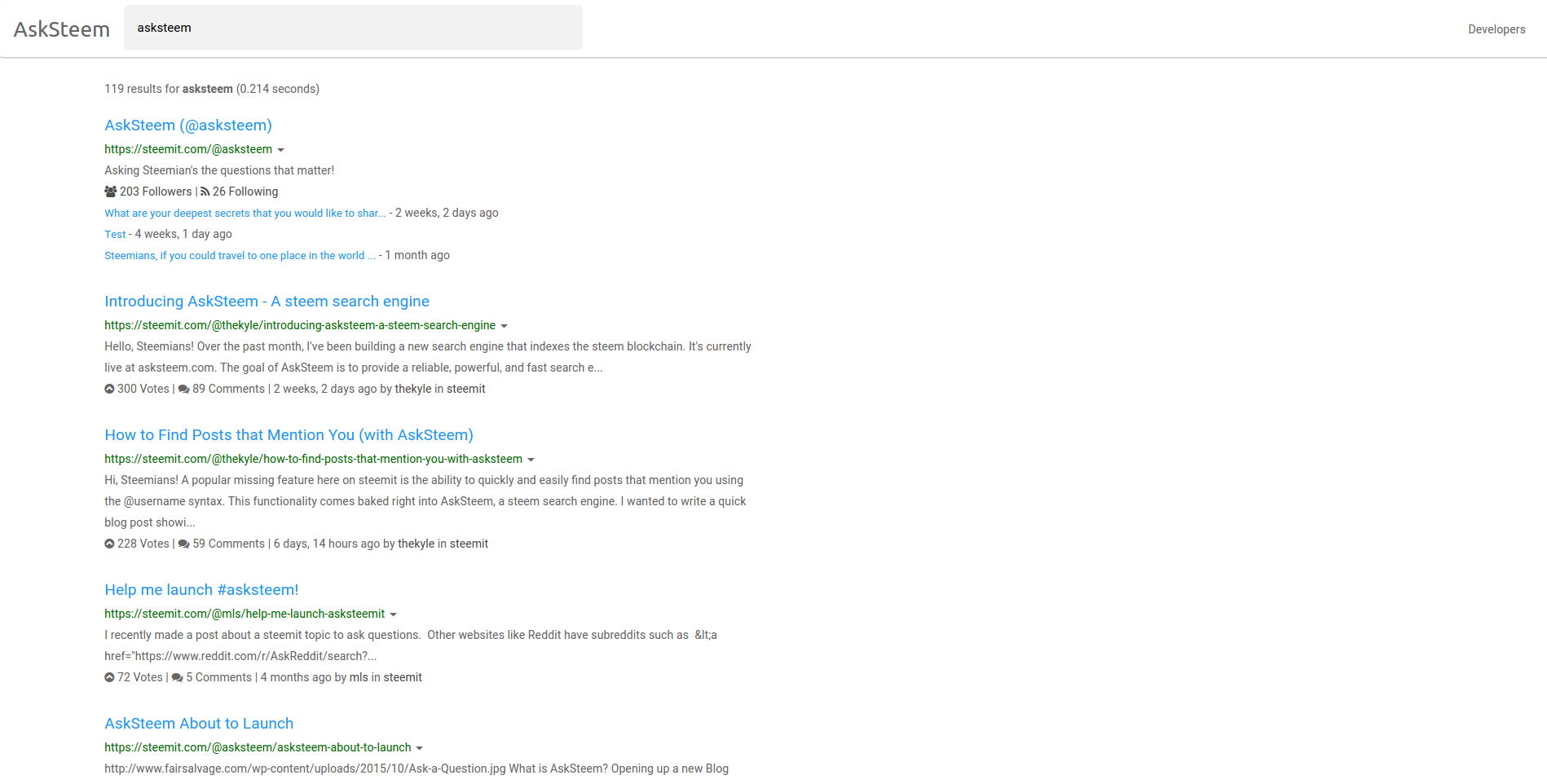Open 'How to Find Posts that Mention You'

pos(289,435)
